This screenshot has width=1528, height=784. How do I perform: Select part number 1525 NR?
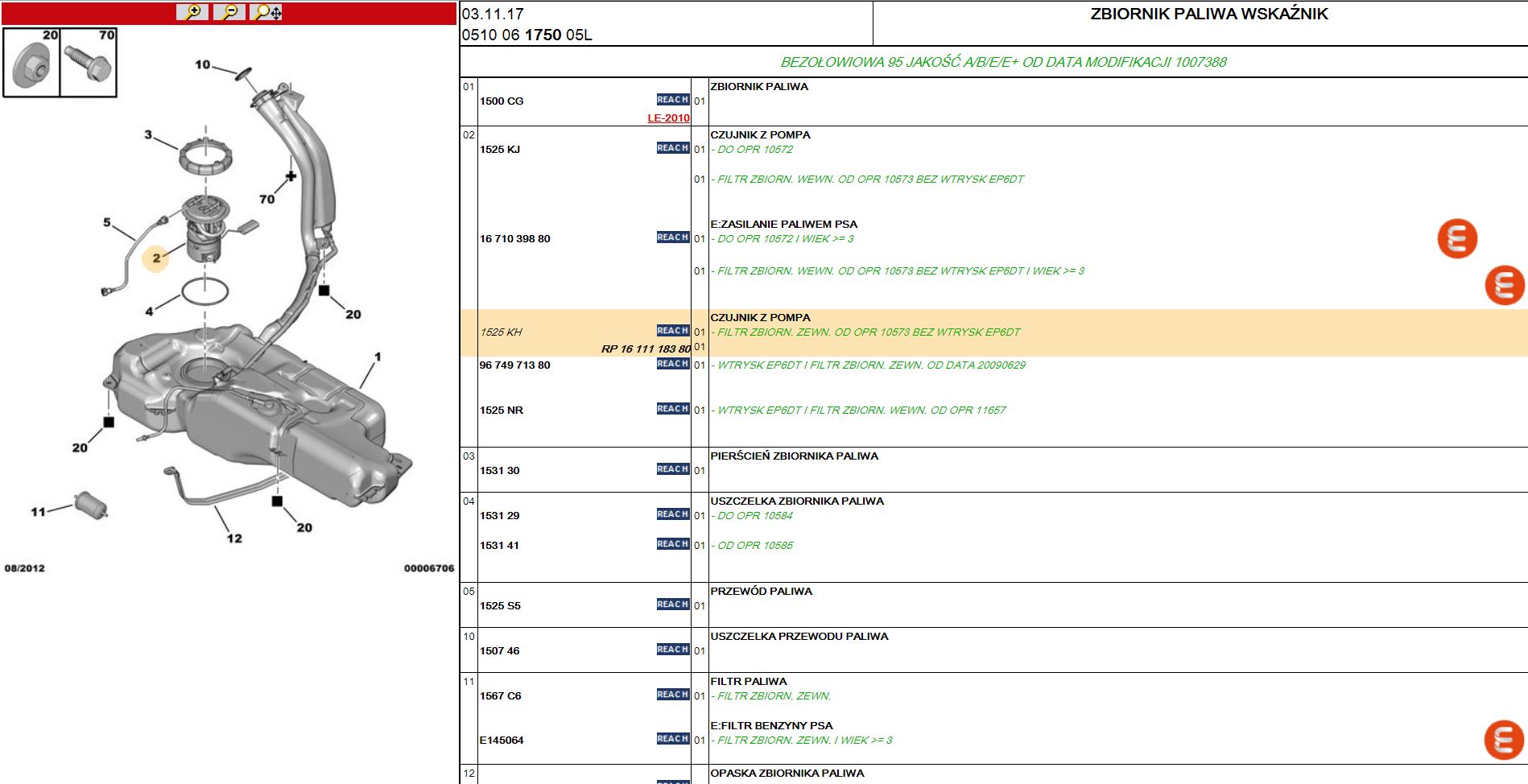[502, 411]
